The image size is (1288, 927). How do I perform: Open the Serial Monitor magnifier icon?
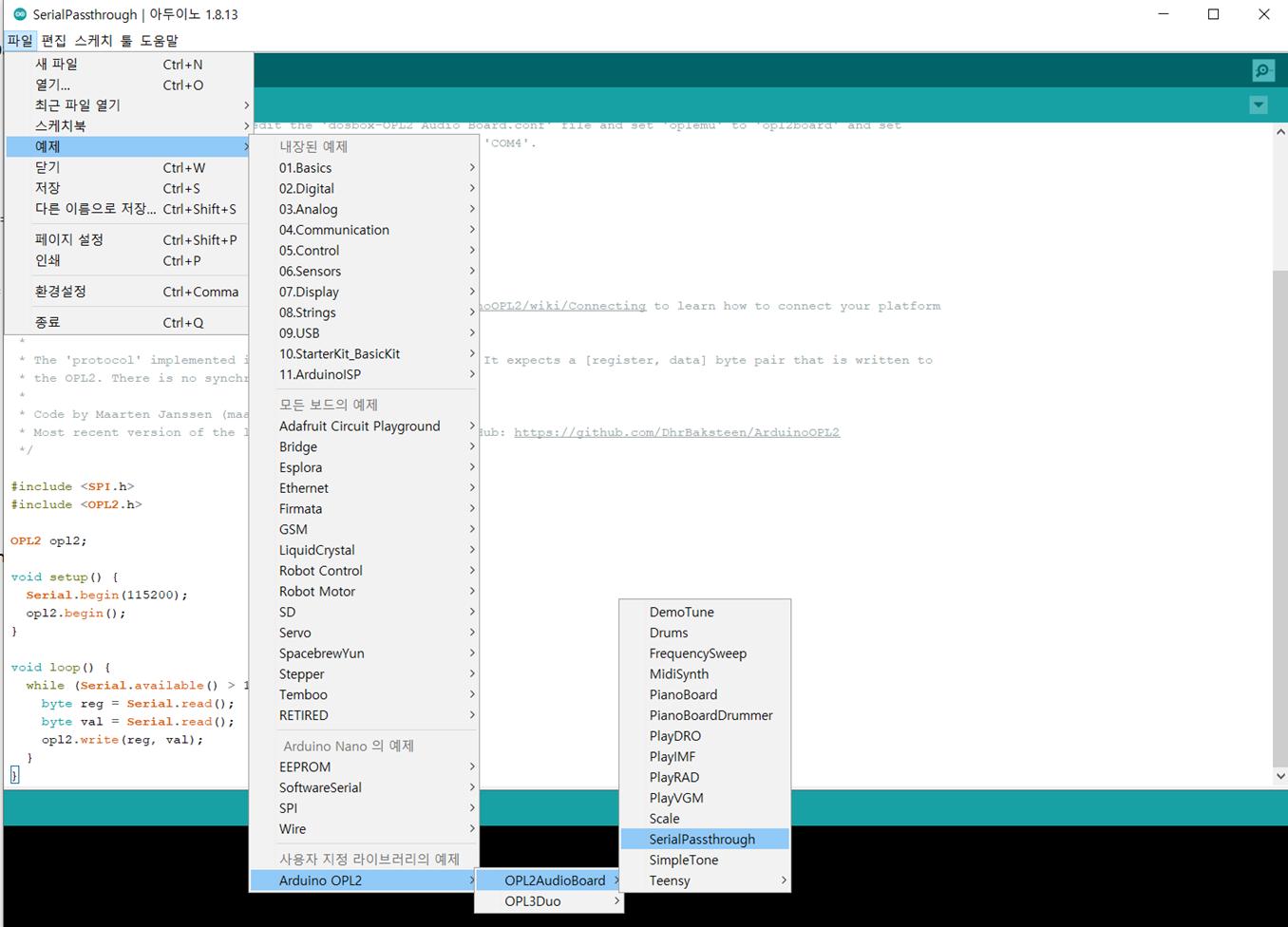click(1262, 70)
